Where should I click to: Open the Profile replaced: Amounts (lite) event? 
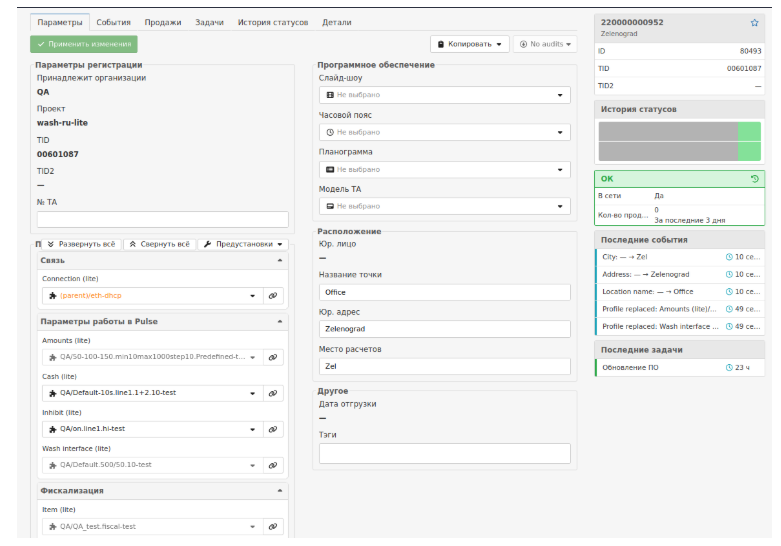680,309
